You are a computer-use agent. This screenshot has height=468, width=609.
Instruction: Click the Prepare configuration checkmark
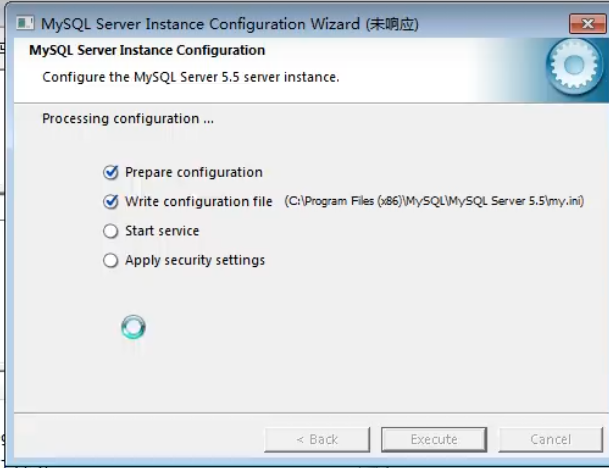point(111,172)
